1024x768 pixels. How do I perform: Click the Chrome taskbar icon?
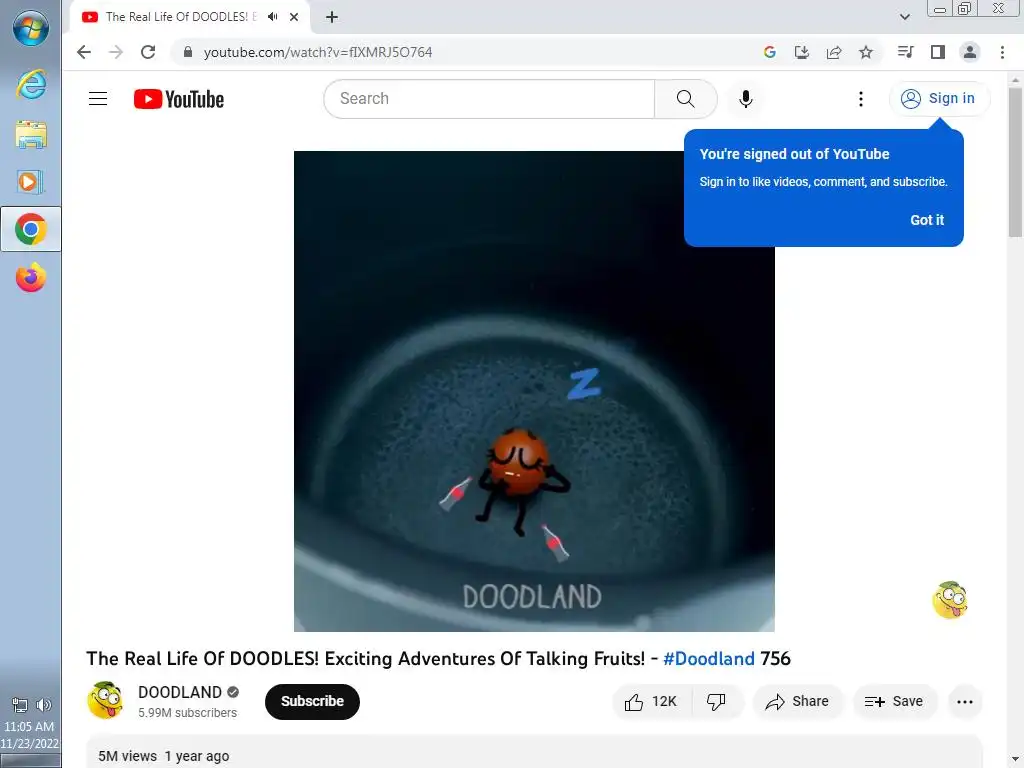[31, 229]
